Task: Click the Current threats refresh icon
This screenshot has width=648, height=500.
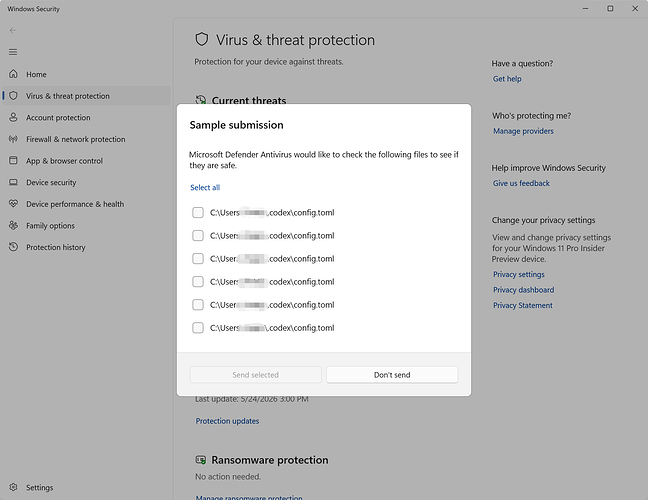Action: click(x=200, y=100)
